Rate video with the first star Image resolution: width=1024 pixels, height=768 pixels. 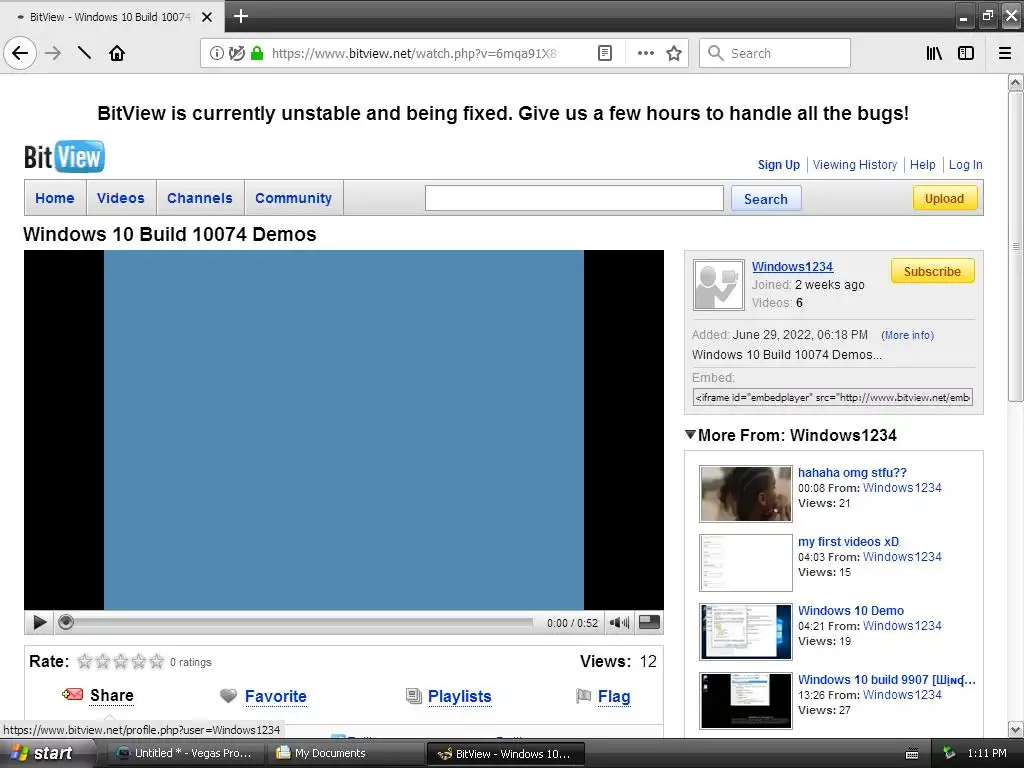coord(85,662)
